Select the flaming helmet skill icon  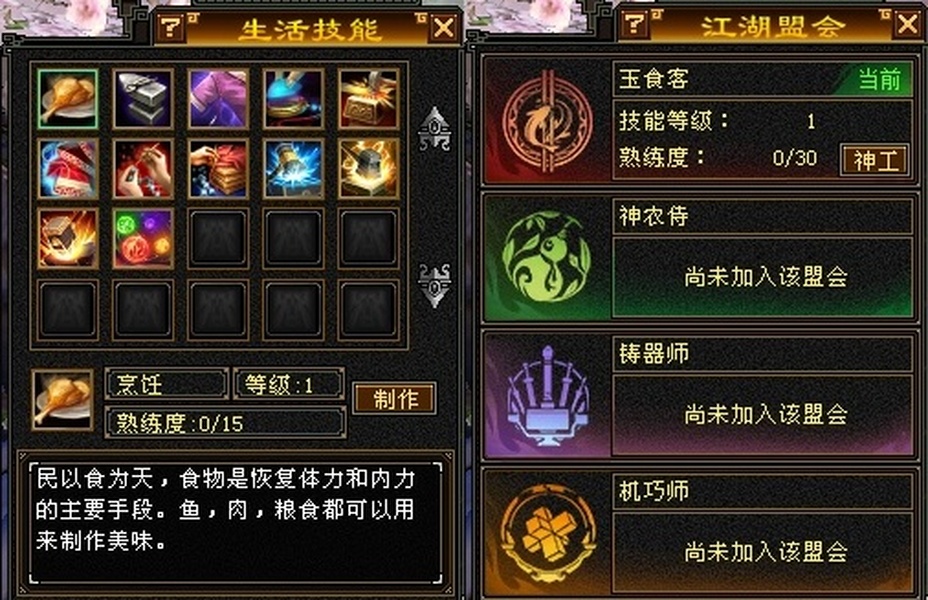tap(368, 169)
